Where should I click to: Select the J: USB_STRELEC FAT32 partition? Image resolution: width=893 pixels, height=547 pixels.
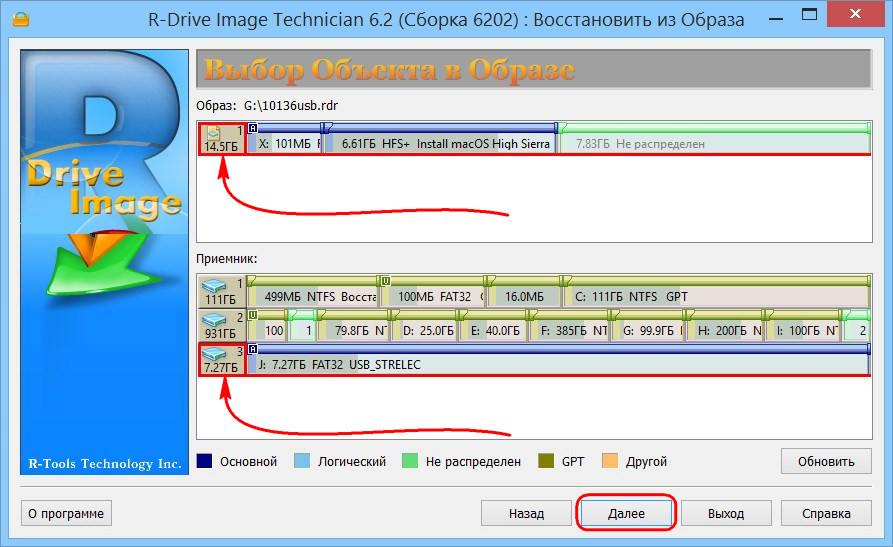(559, 360)
